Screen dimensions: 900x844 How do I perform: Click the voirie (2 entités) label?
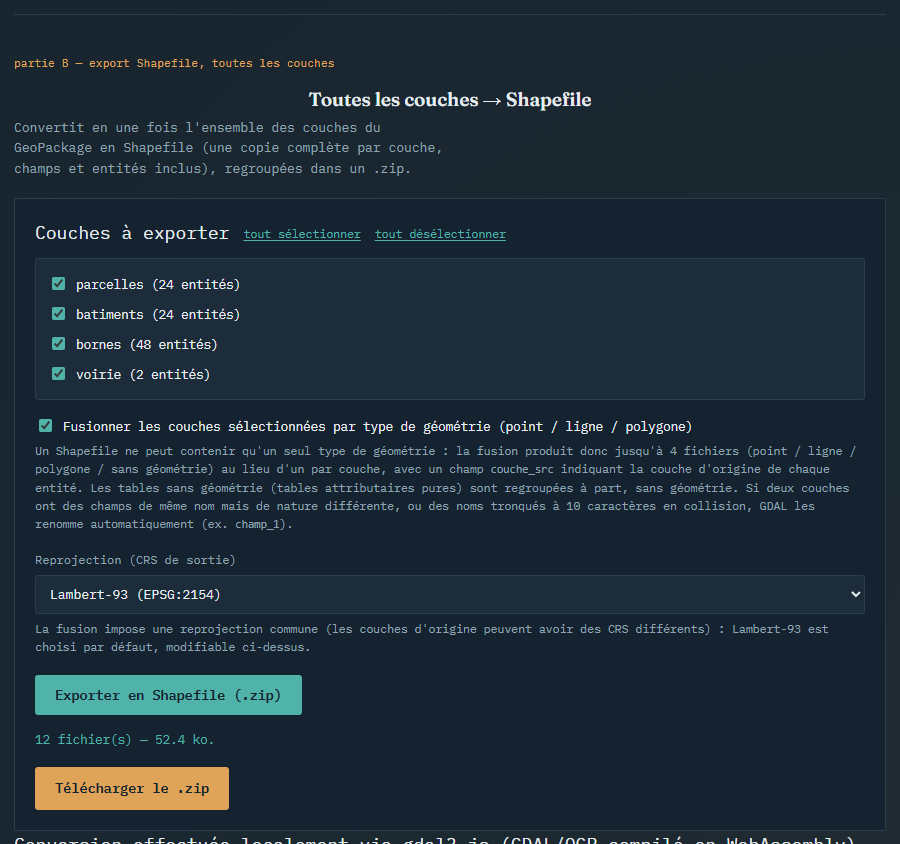pos(143,374)
